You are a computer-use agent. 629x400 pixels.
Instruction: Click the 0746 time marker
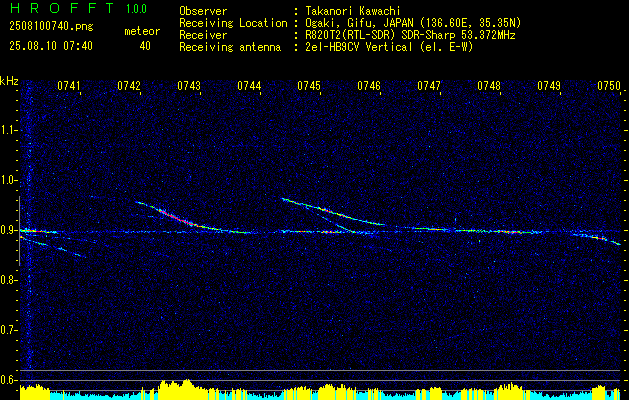tap(369, 85)
